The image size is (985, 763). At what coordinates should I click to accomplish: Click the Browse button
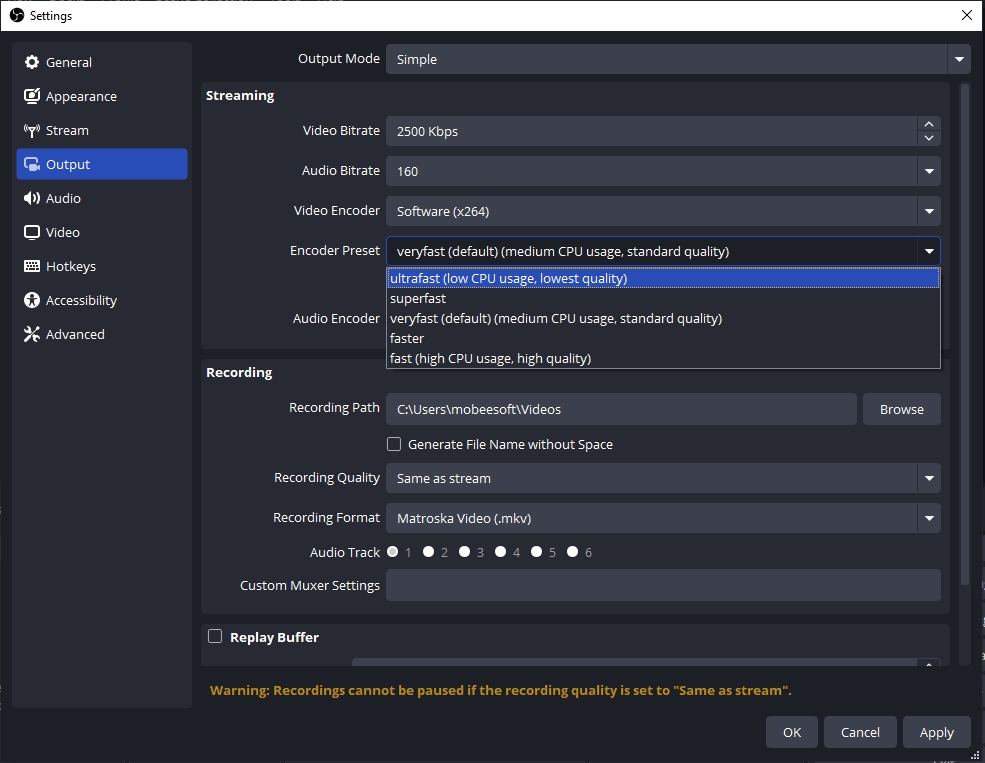click(901, 409)
